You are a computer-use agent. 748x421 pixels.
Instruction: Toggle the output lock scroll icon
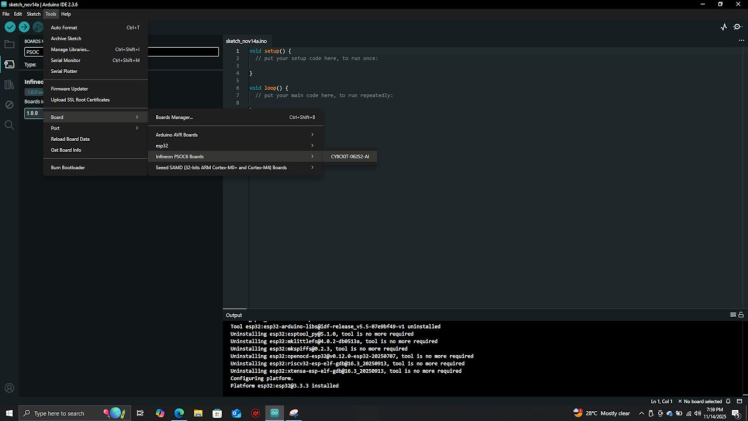coord(741,315)
